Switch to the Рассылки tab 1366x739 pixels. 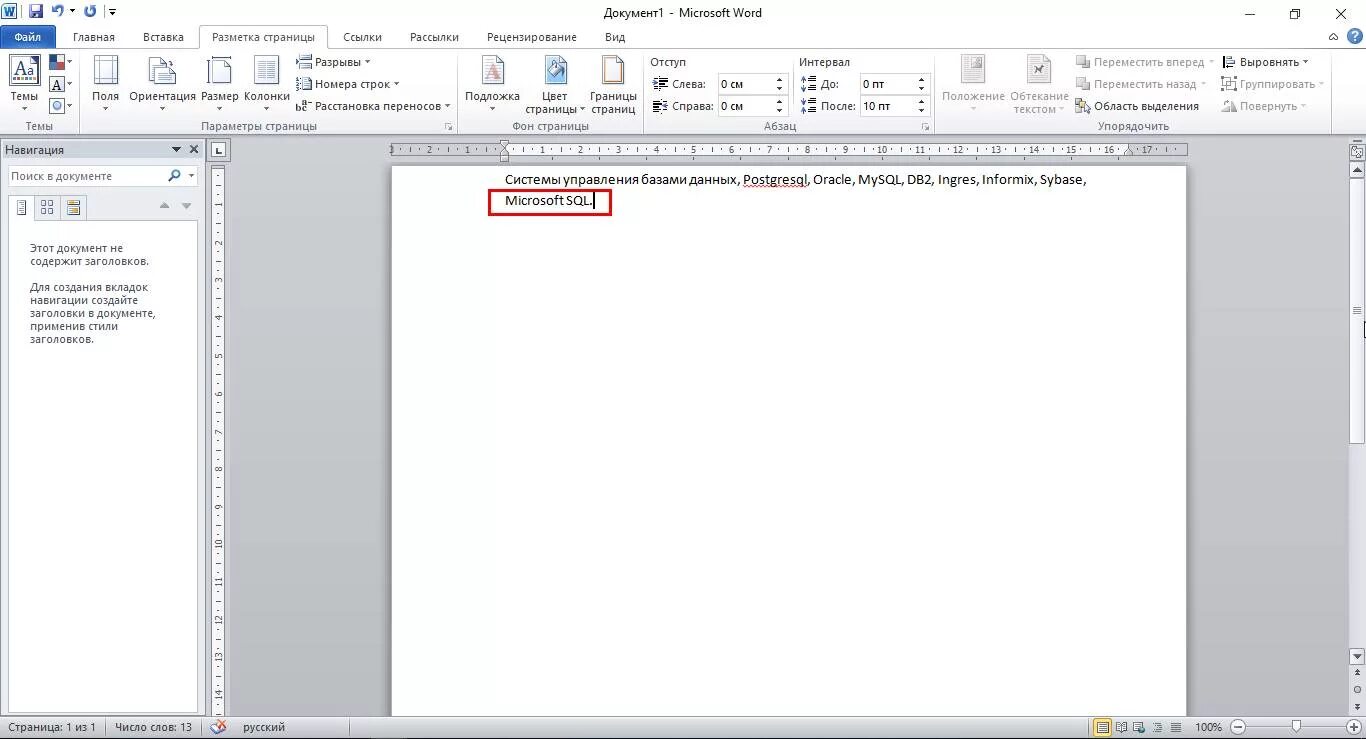click(x=434, y=37)
